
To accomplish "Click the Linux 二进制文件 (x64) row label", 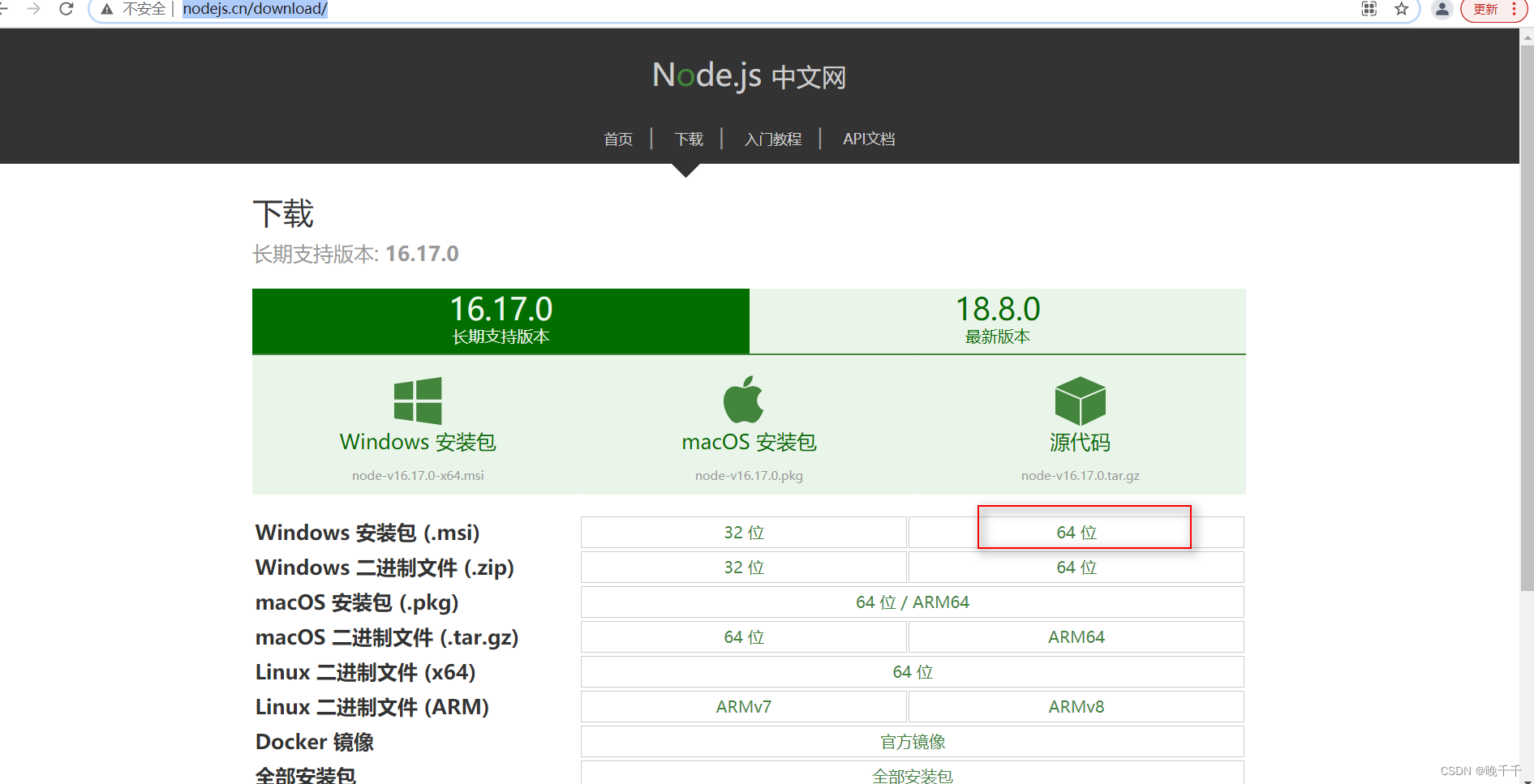I will click(x=365, y=672).
